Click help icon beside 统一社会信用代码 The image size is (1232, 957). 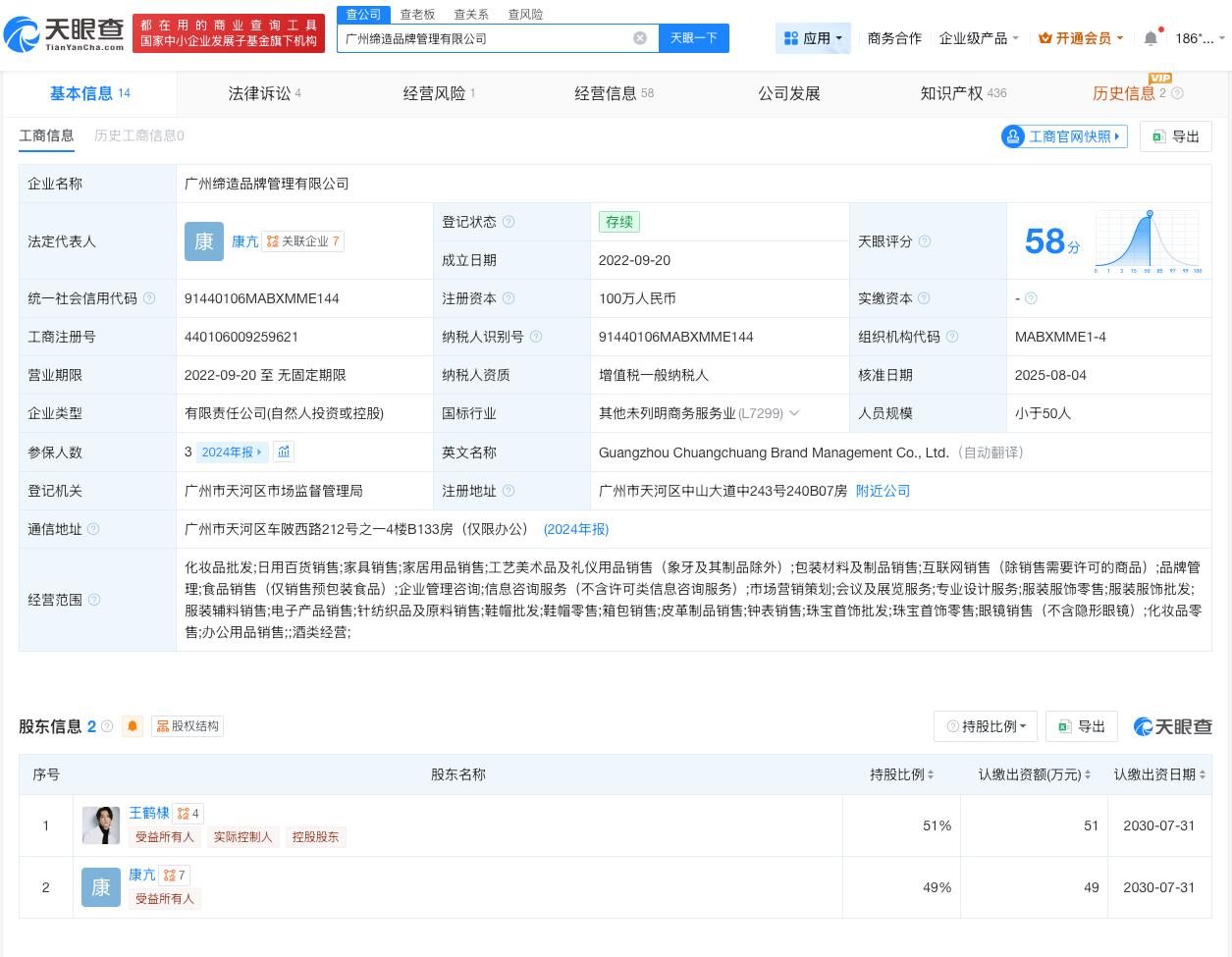pyautogui.click(x=149, y=298)
